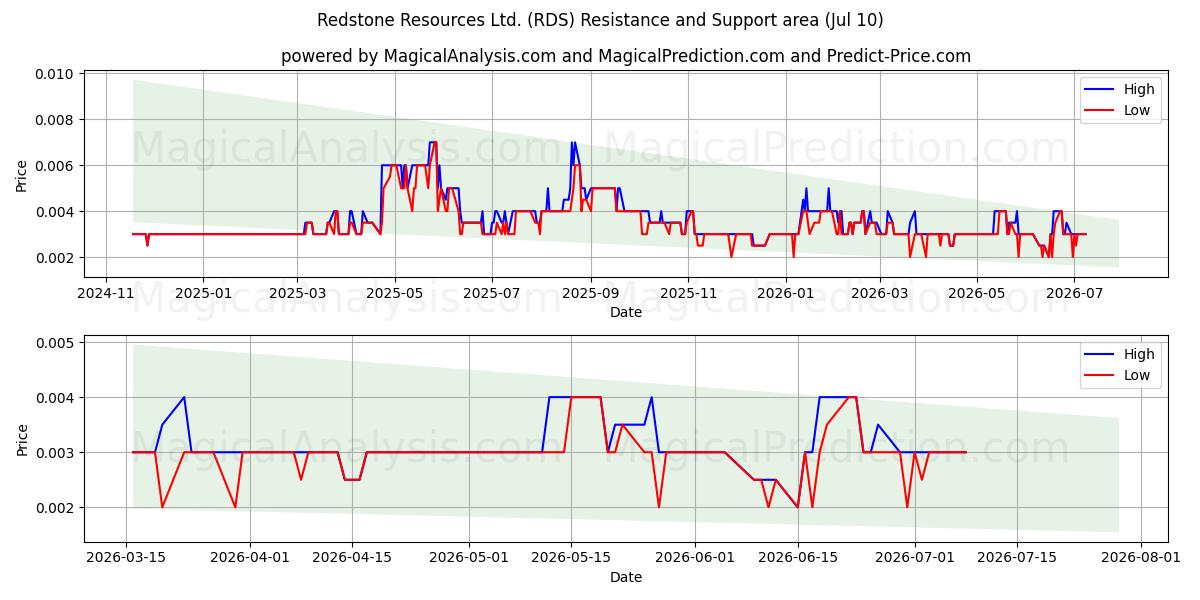This screenshot has width=1200, height=600.
Task: Click the '2025-05' tick label
Action: [395, 293]
